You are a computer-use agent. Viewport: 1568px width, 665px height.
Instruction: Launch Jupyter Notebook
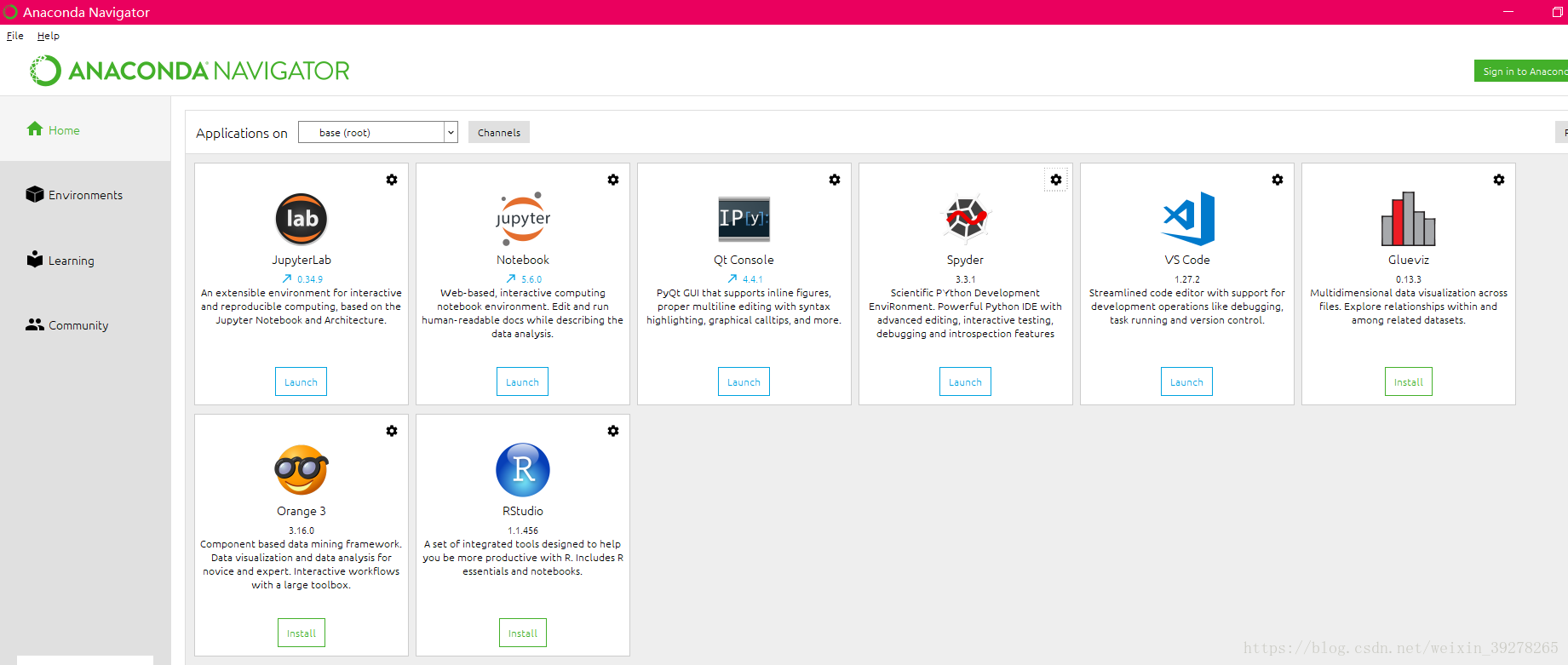(x=522, y=381)
